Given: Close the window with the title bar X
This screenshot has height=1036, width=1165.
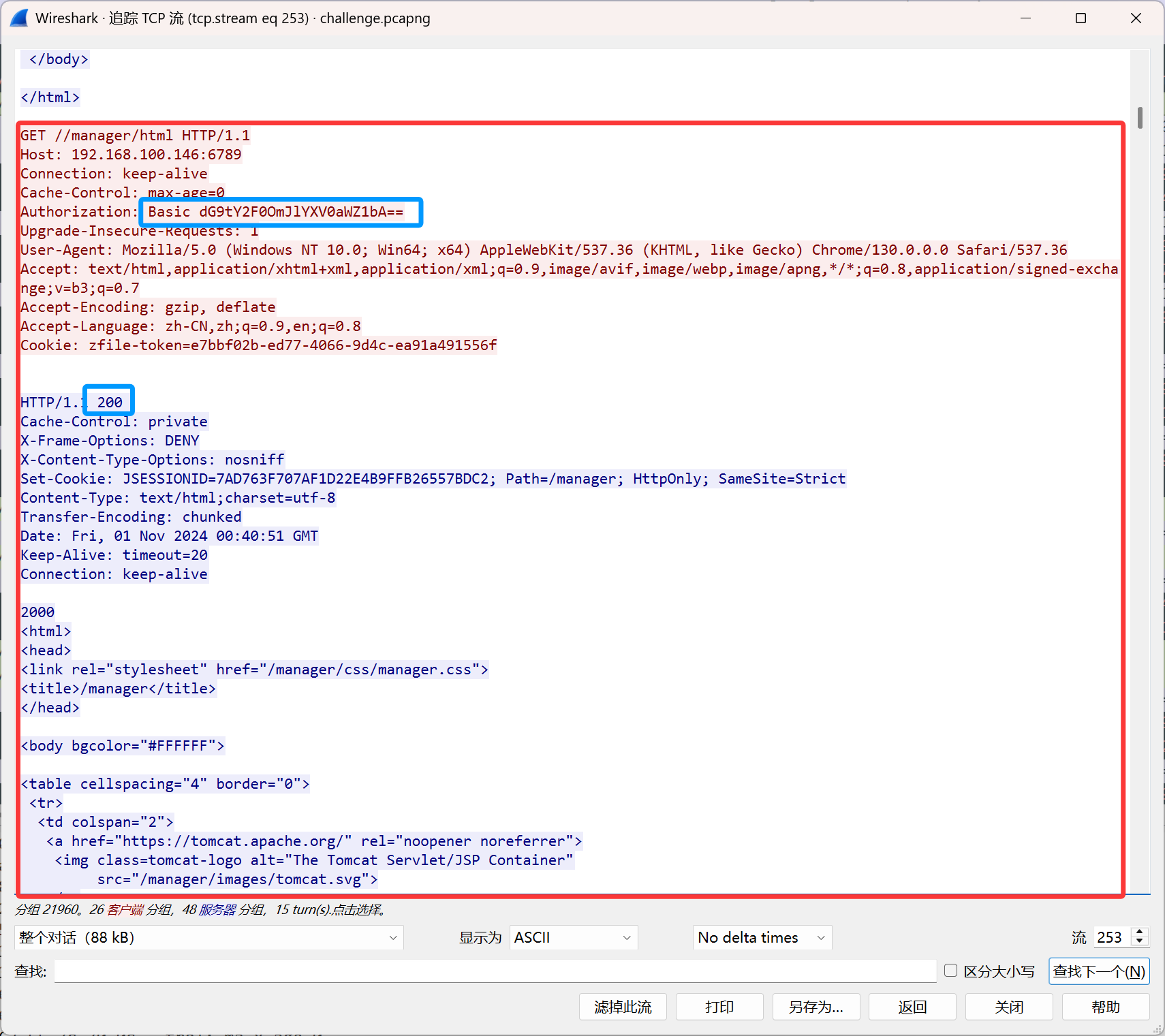Looking at the screenshot, I should click(1136, 18).
